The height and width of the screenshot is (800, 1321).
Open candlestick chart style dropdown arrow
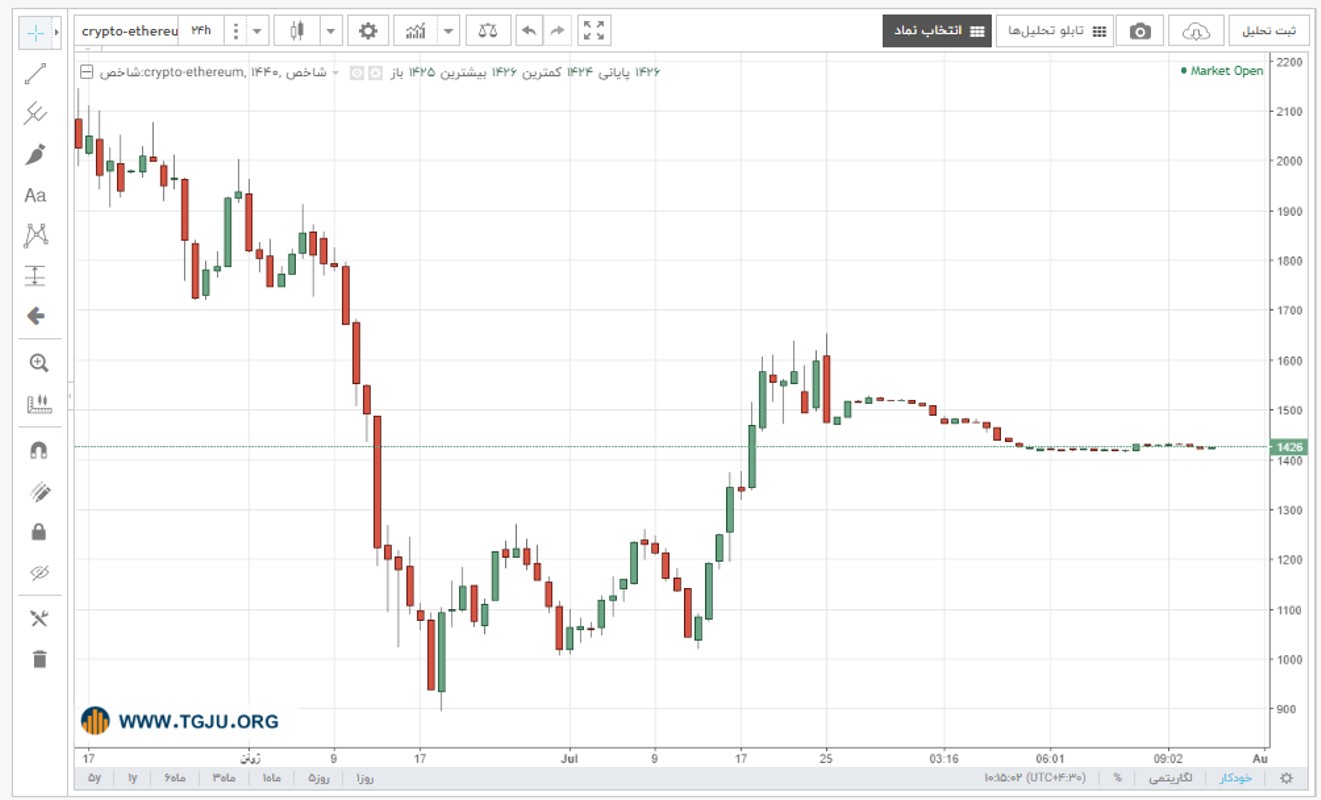pyautogui.click(x=332, y=31)
